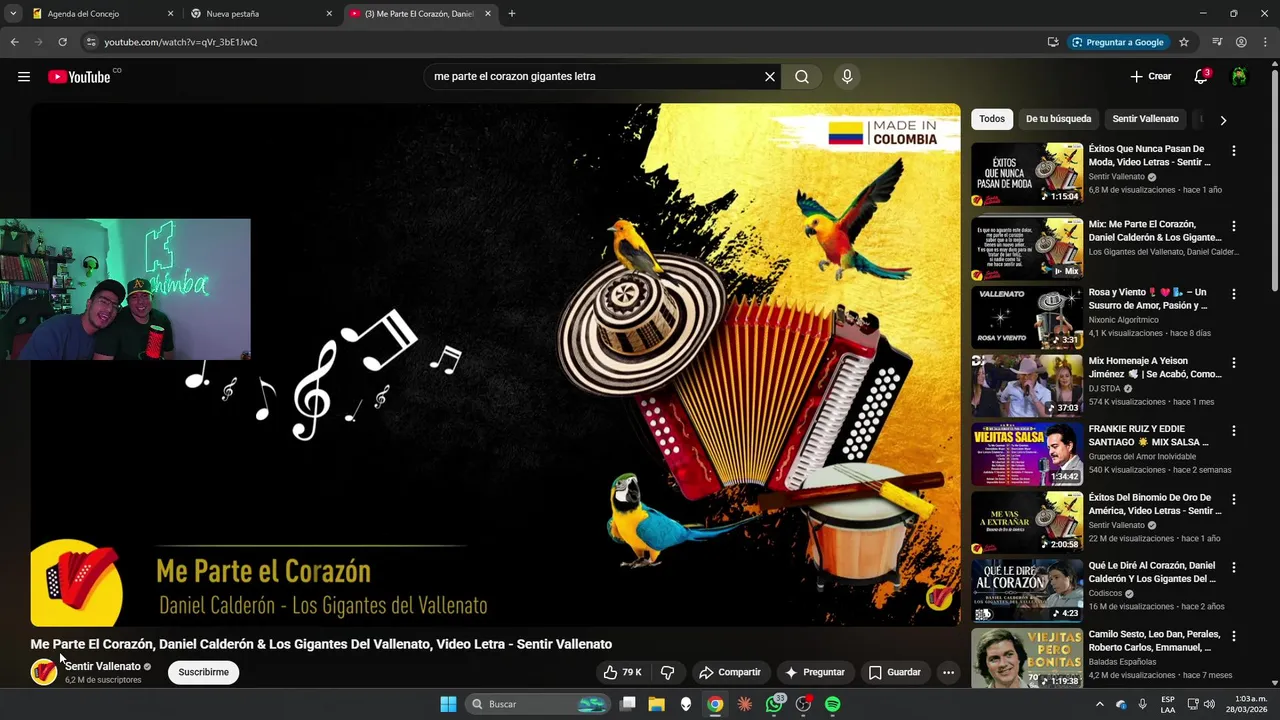This screenshot has height=720, width=1280.
Task: Open Éxitos Del Binomio De Oro title
Action: point(1155,504)
